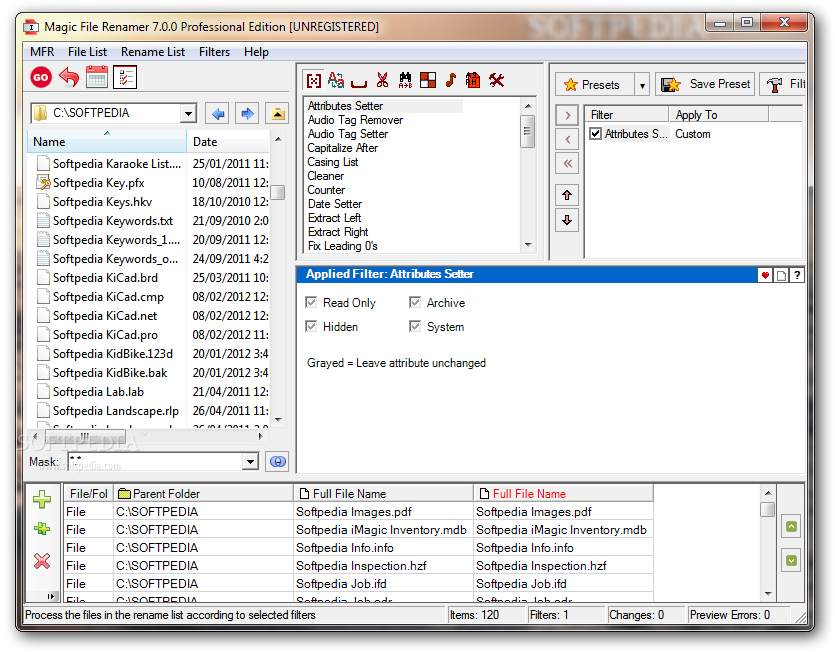835x652 pixels.
Task: Apply mask with the blue round button
Action: pos(277,461)
